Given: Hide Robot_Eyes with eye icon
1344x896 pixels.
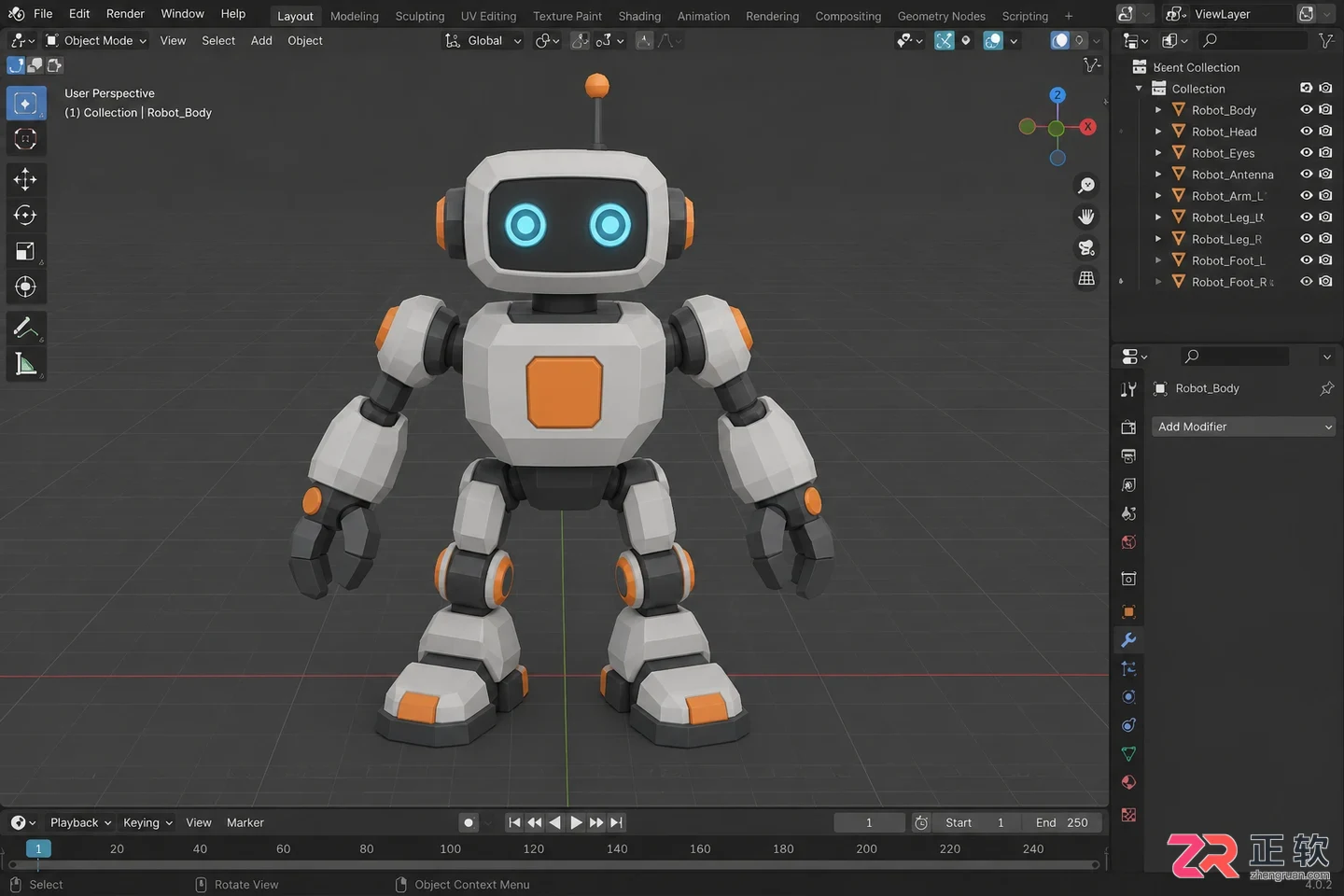Looking at the screenshot, I should tap(1307, 153).
